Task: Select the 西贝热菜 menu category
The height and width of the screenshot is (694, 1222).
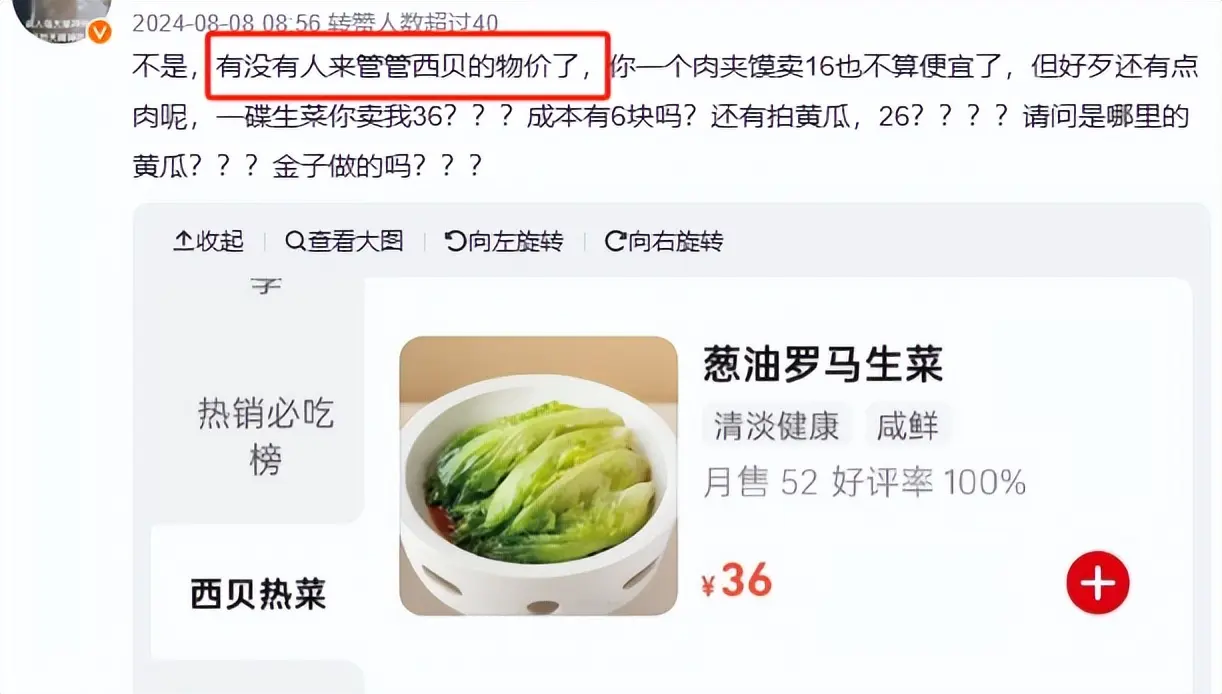Action: coord(258,594)
